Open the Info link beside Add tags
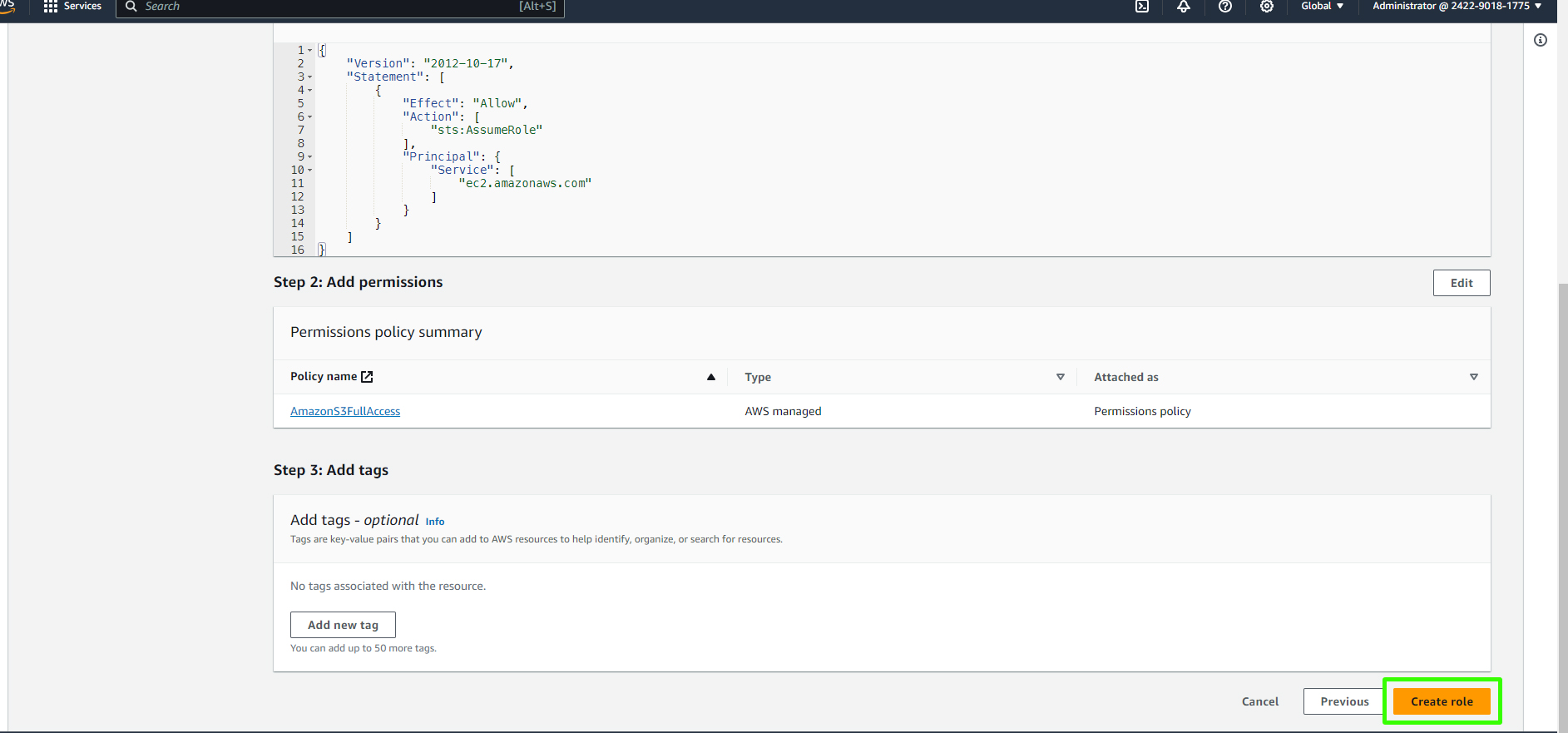 pos(435,522)
